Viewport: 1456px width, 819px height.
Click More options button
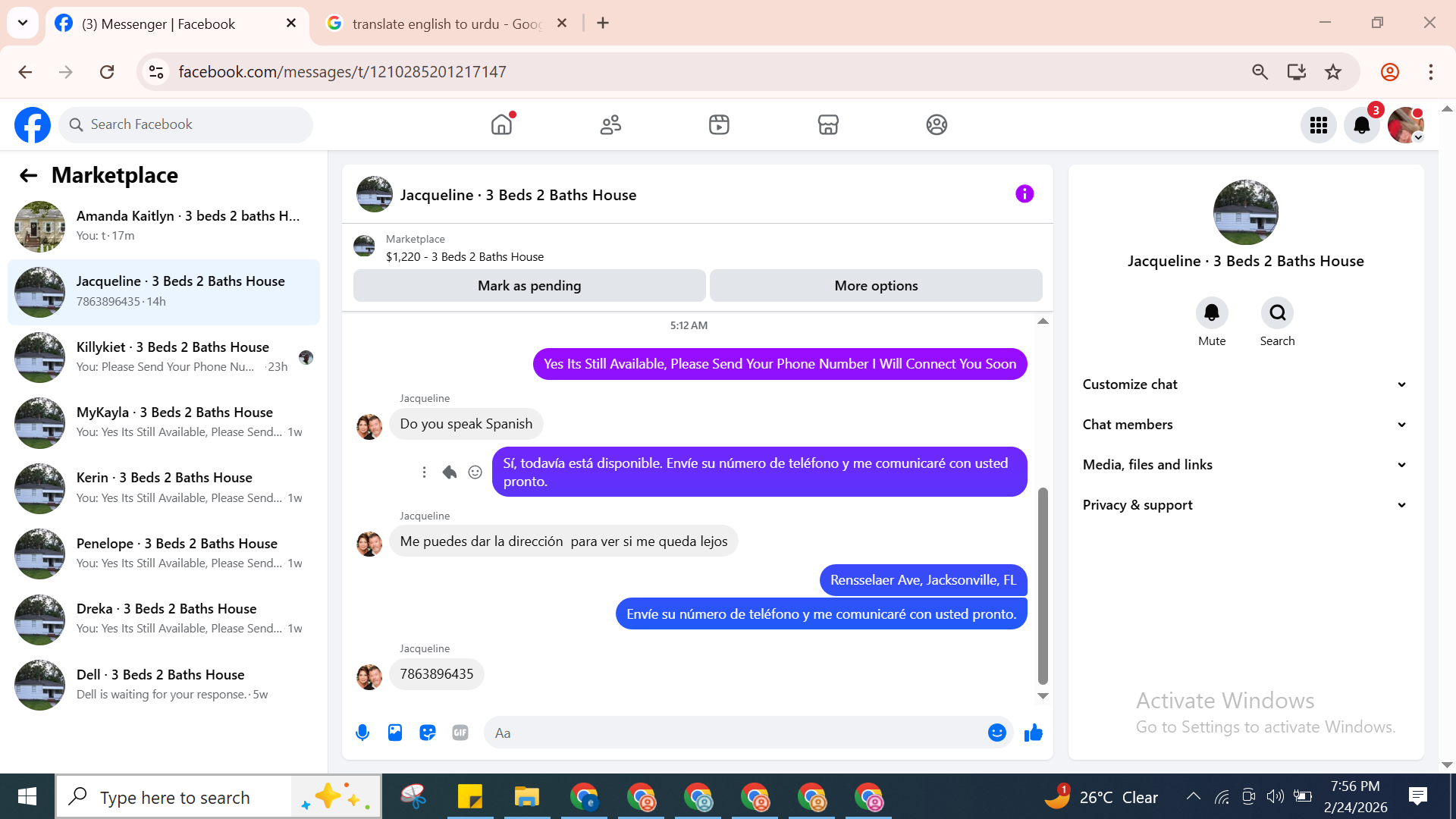(x=876, y=286)
